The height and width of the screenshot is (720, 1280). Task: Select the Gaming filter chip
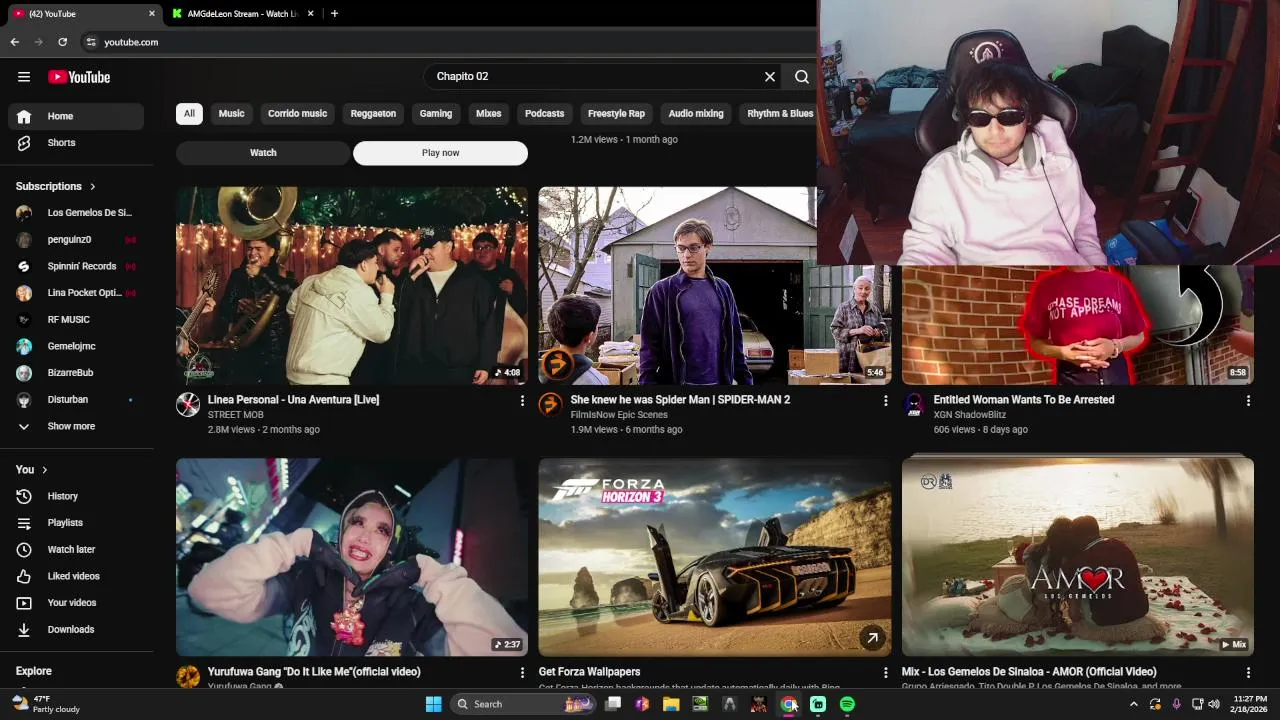tap(435, 113)
